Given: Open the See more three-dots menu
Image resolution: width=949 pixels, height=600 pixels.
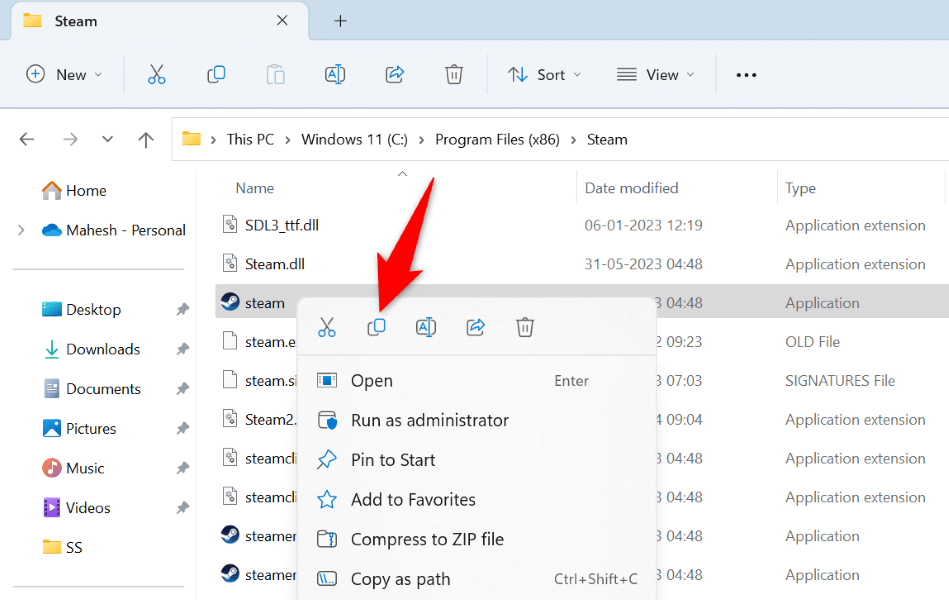Looking at the screenshot, I should [746, 75].
